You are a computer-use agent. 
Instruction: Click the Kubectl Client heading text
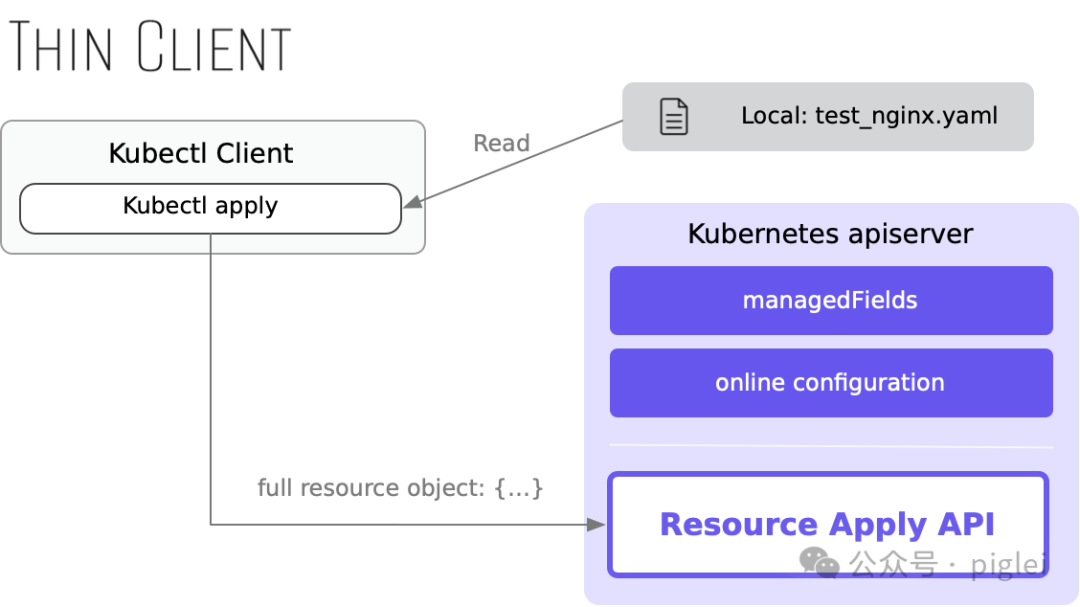(x=201, y=153)
